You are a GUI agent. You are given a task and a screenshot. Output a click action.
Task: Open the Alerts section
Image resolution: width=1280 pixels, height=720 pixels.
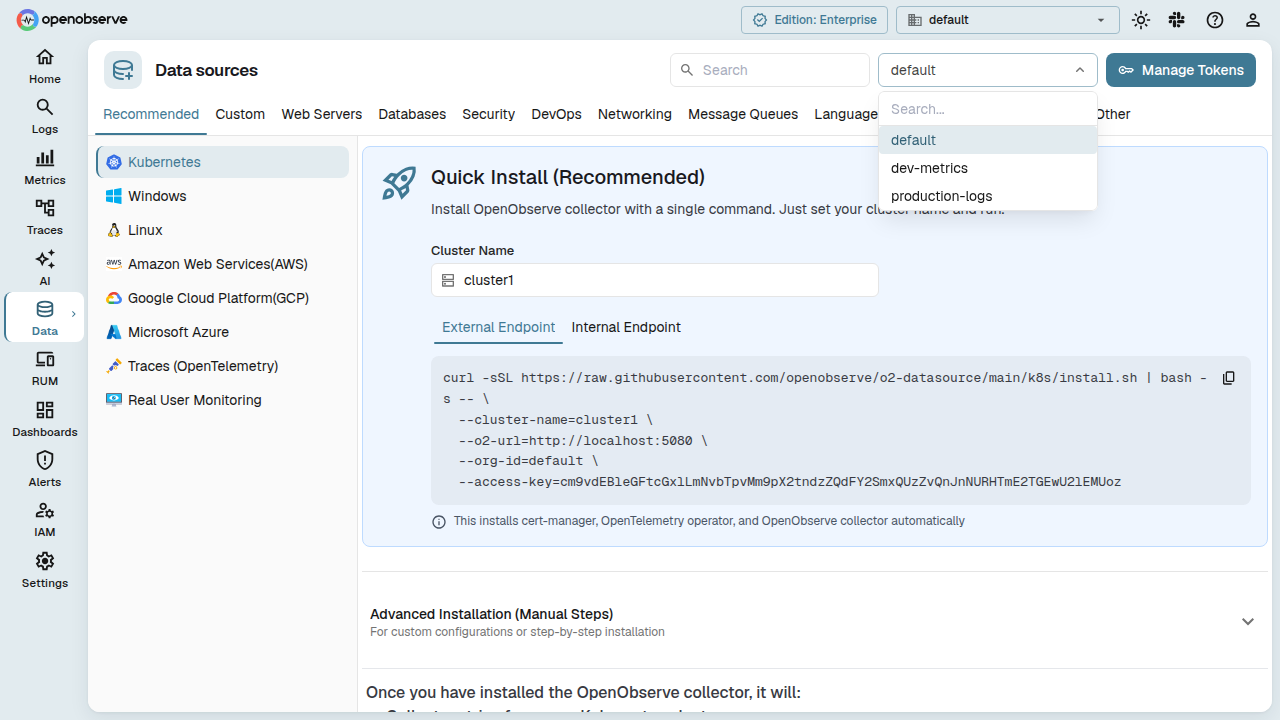coord(45,469)
